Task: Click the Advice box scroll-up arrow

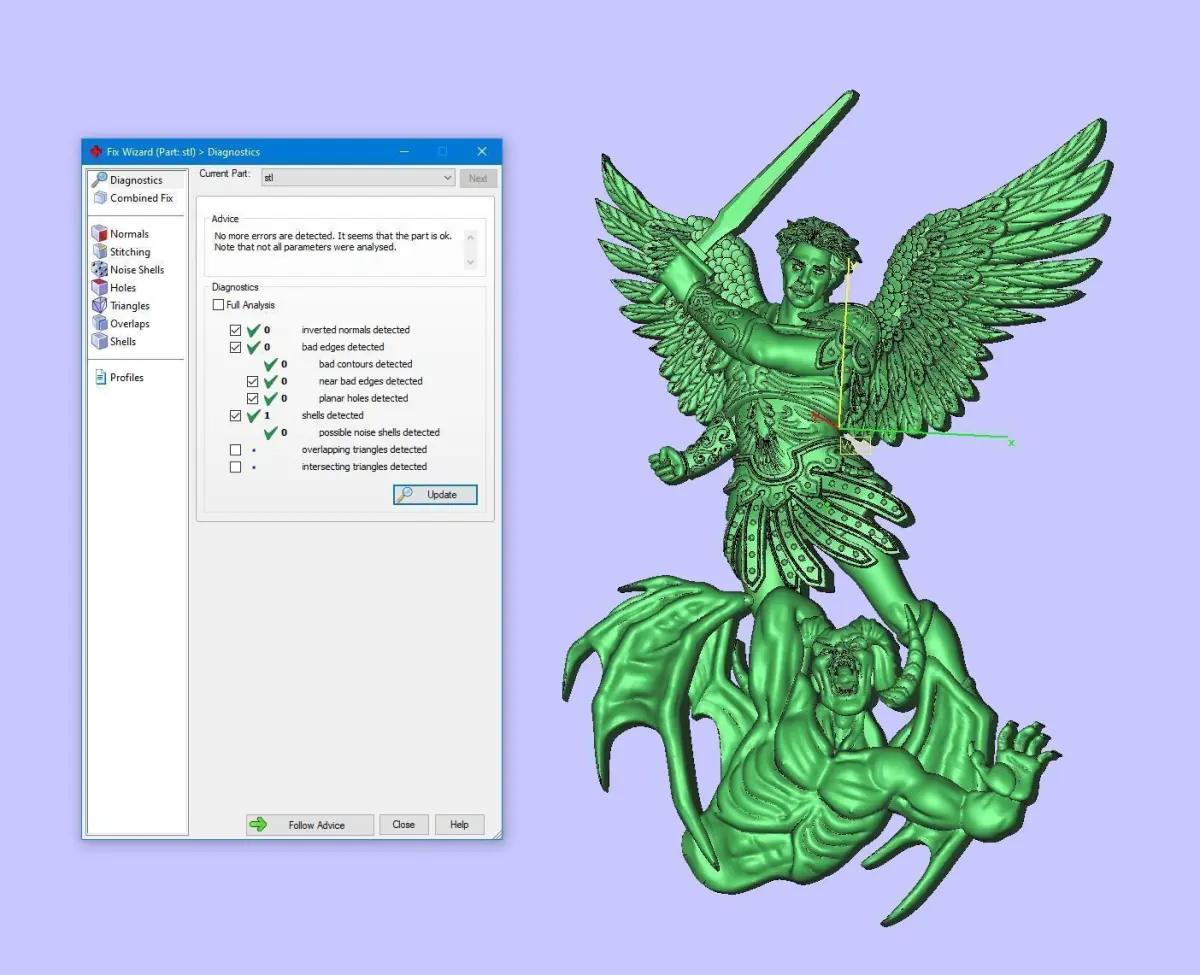Action: pos(472,237)
